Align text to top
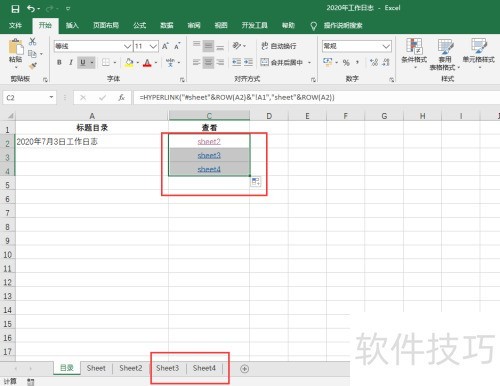 pyautogui.click(x=197, y=46)
